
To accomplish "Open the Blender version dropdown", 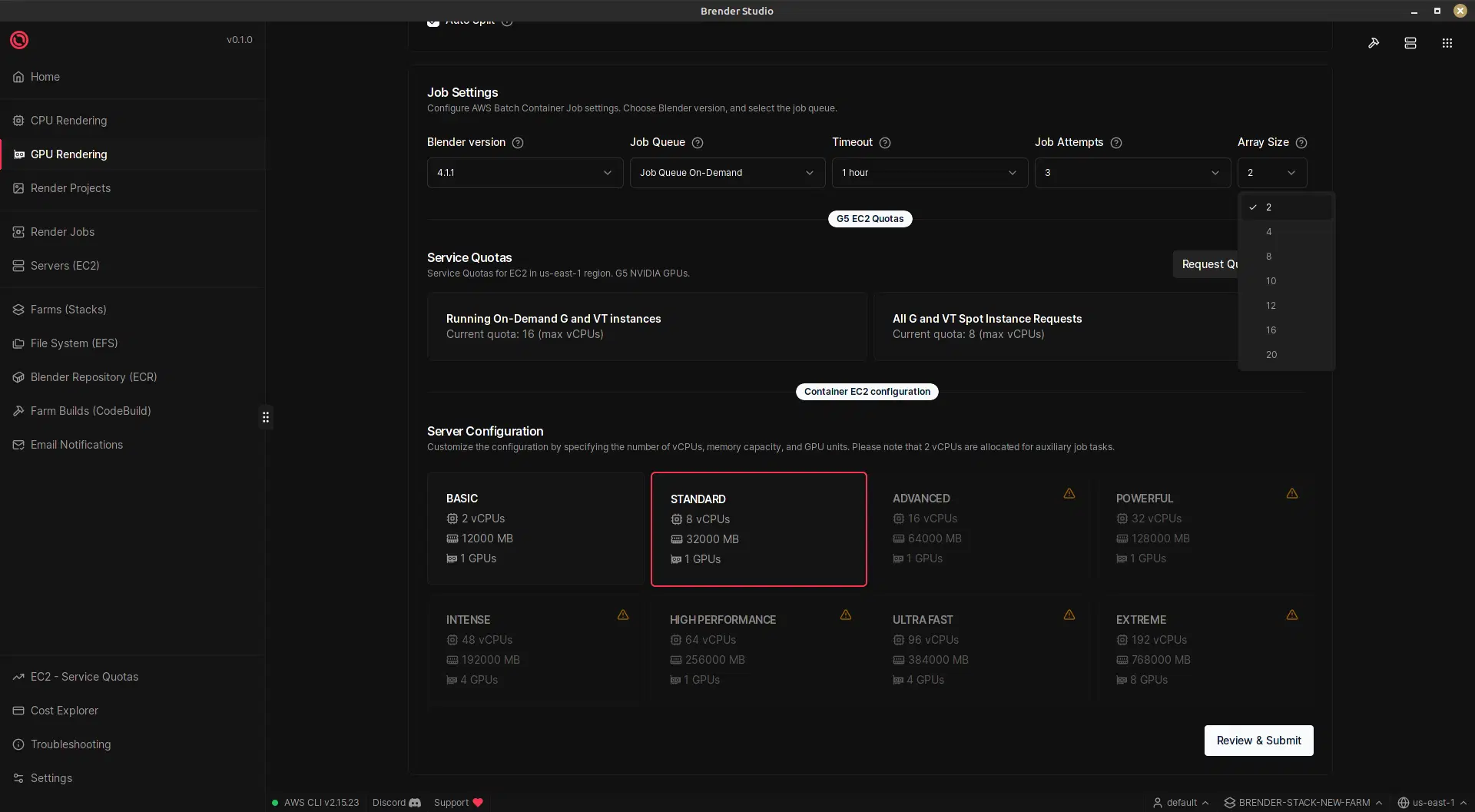I will (525, 172).
